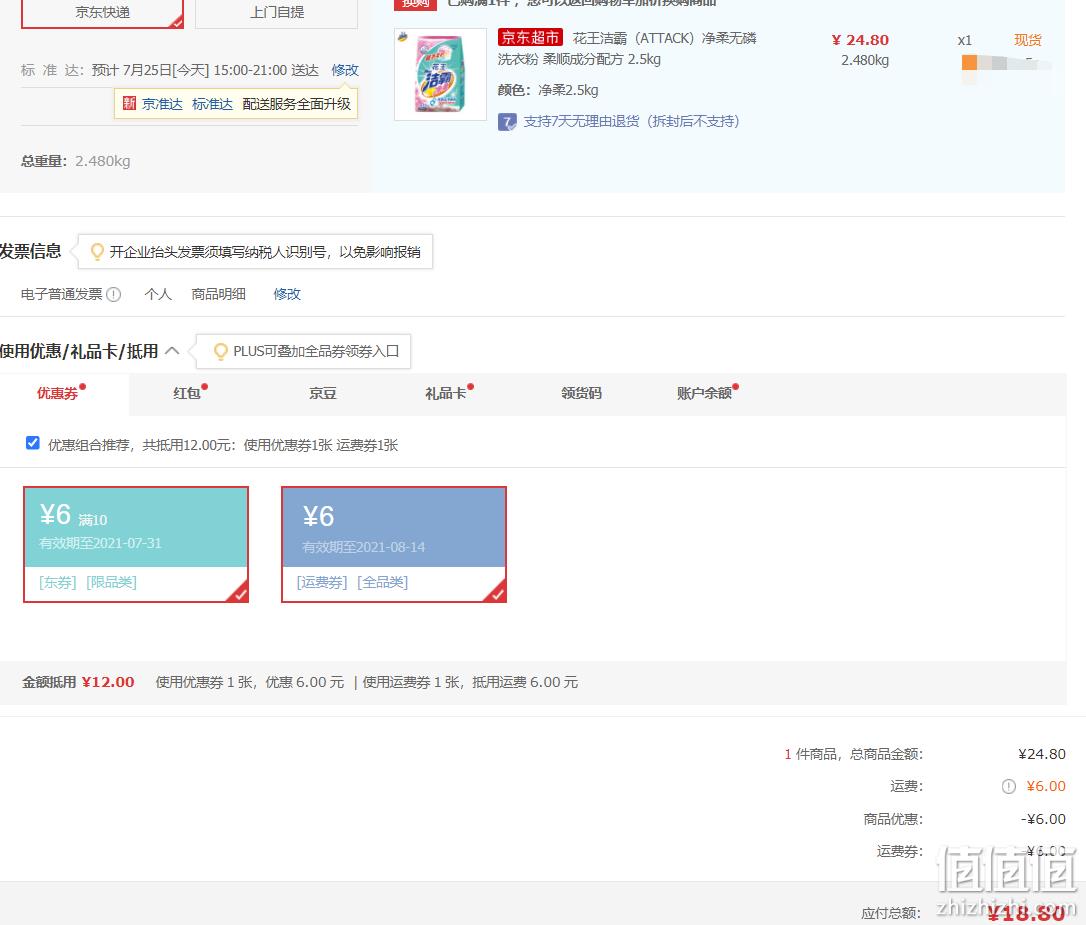
Task: Click 总重量 2.480kg text
Action: (x=75, y=161)
